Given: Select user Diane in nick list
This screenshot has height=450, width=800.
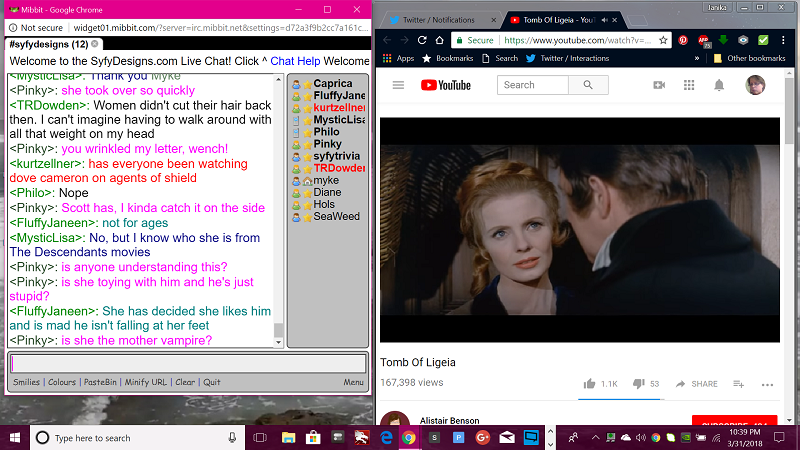Looking at the screenshot, I should 328,192.
